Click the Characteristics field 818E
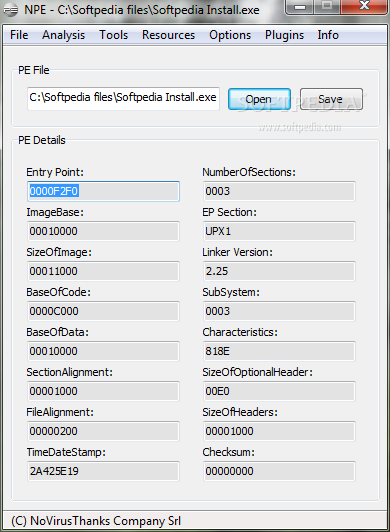This screenshot has width=390, height=532. tap(279, 351)
